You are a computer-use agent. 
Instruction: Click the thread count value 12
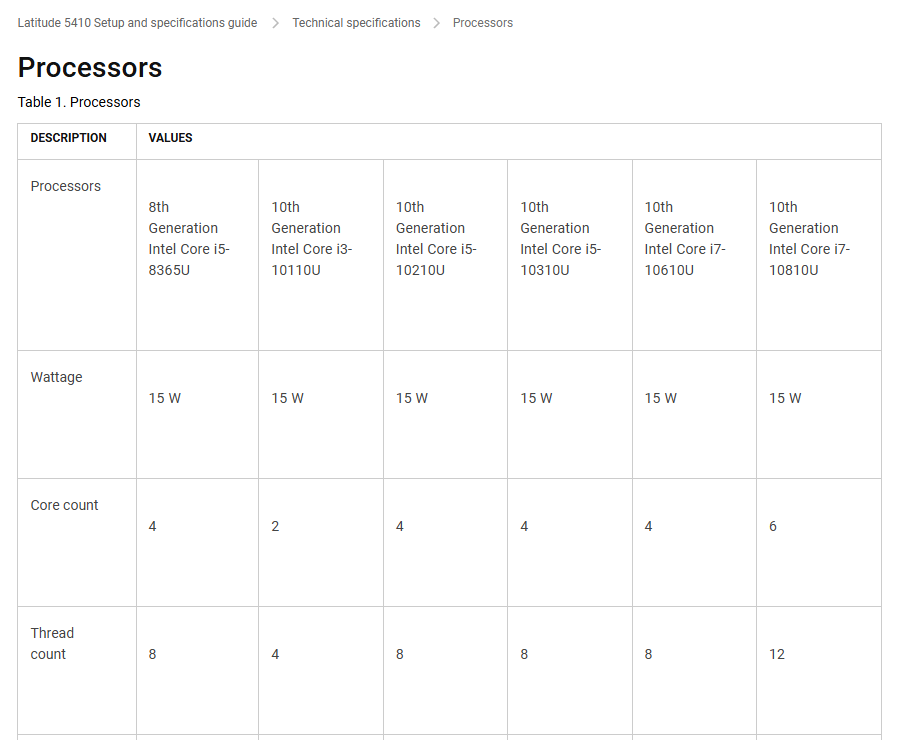(x=777, y=654)
